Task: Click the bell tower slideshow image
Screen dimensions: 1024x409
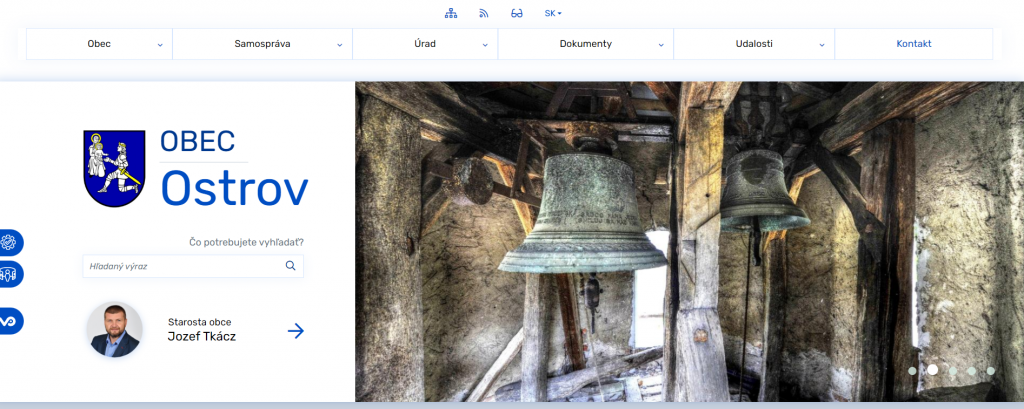Action: 690,242
